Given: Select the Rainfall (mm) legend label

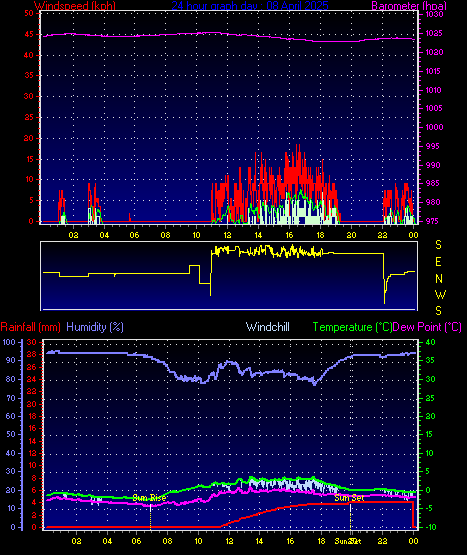Looking at the screenshot, I should coord(30,327).
